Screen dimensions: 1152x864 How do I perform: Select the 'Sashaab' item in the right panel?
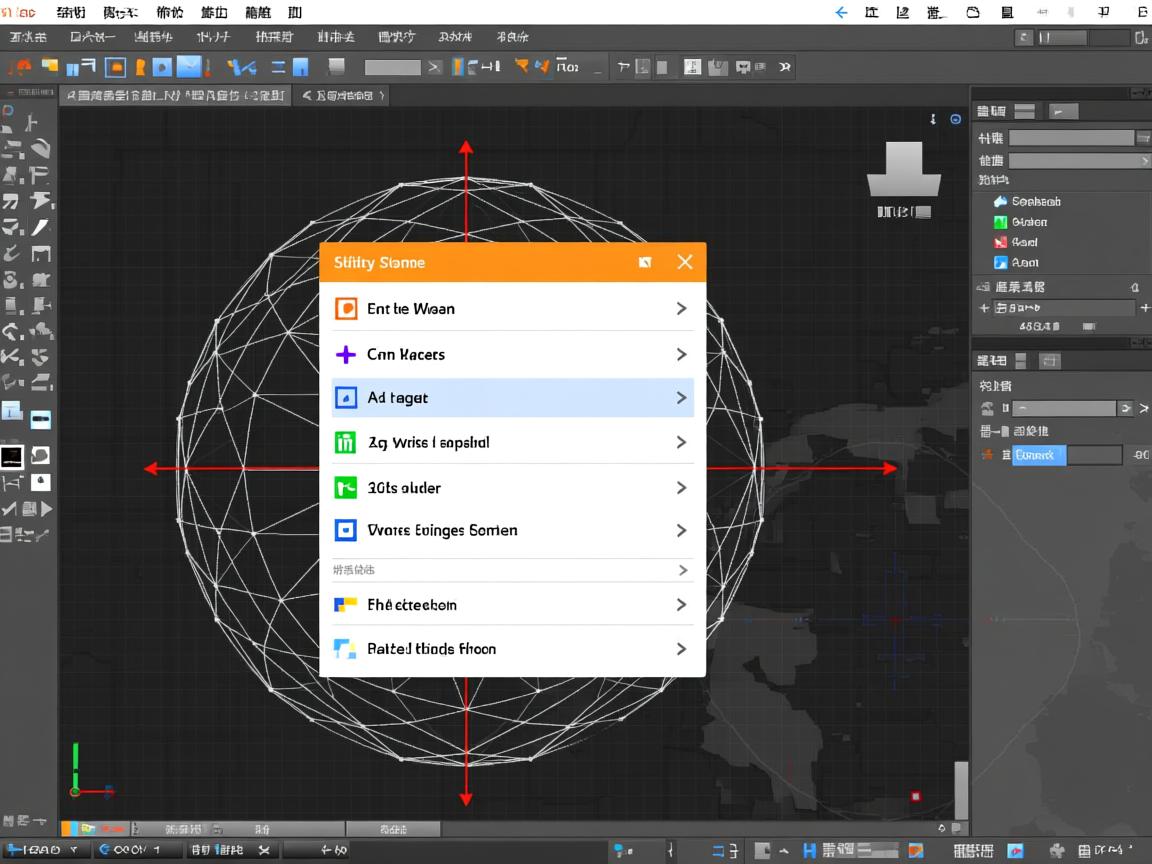(1035, 201)
